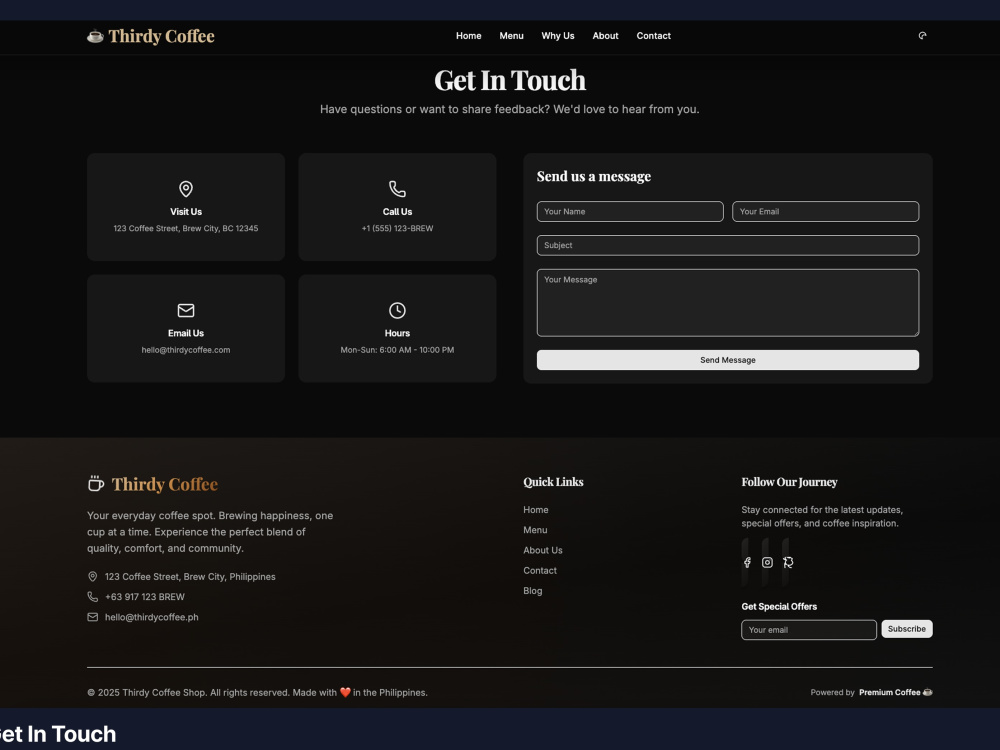Focus the Your Message text area
The image size is (1000, 750).
pos(728,303)
